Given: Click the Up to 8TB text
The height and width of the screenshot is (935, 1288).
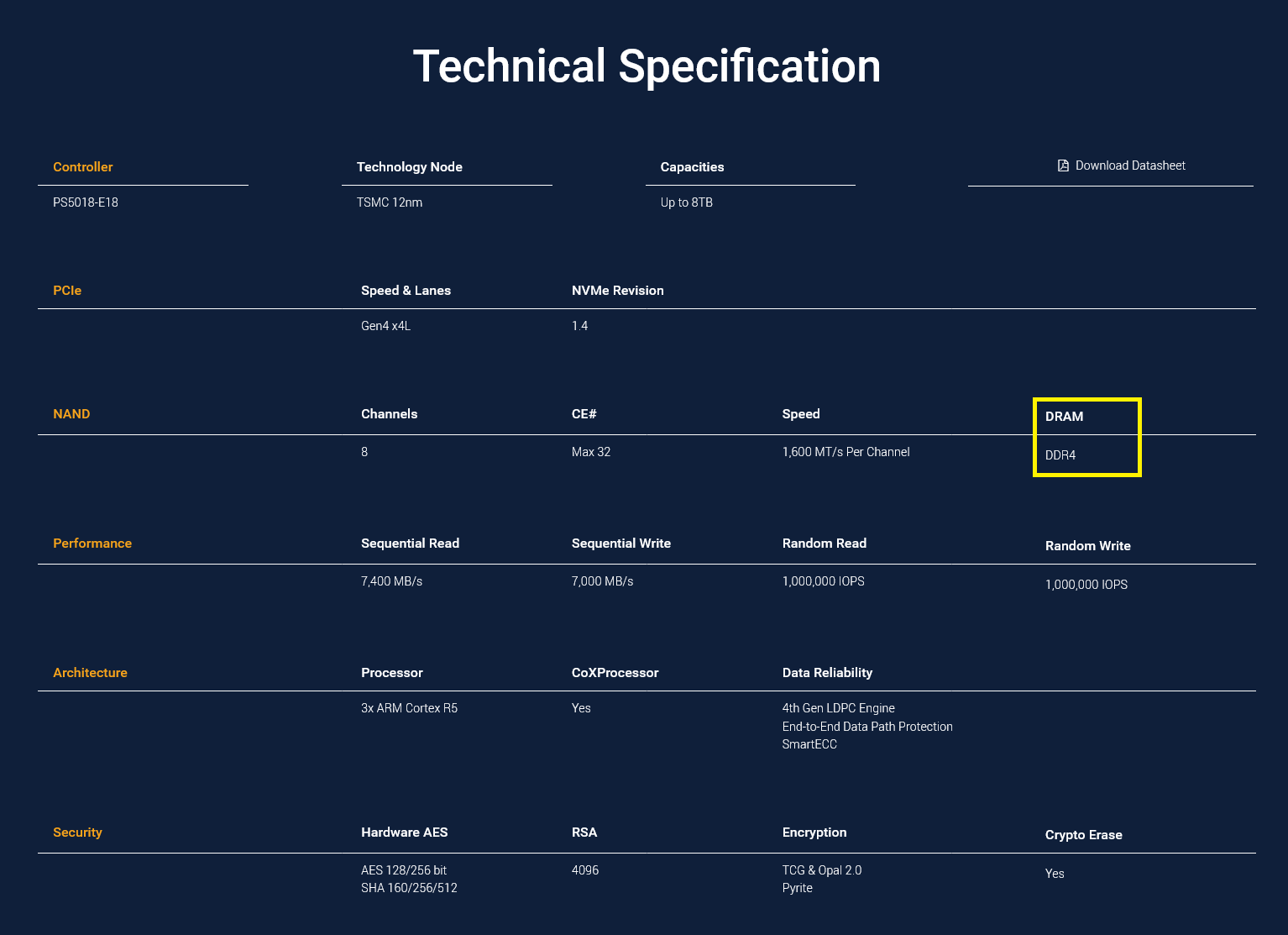Looking at the screenshot, I should [687, 202].
